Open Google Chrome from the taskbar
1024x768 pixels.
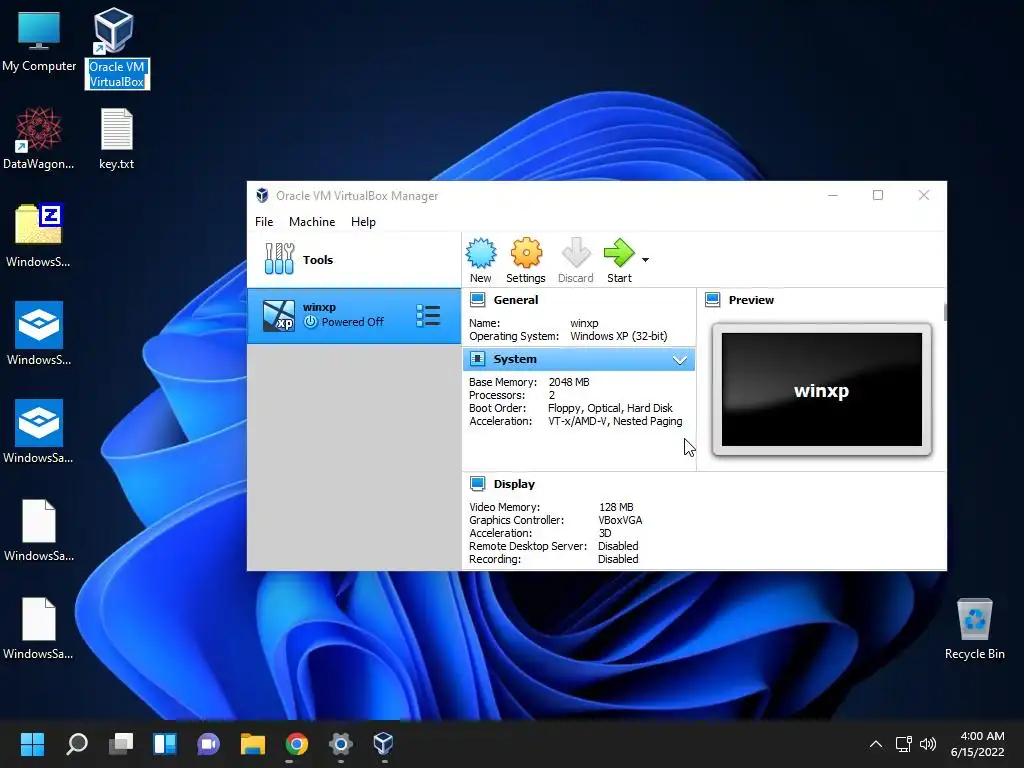[296, 744]
